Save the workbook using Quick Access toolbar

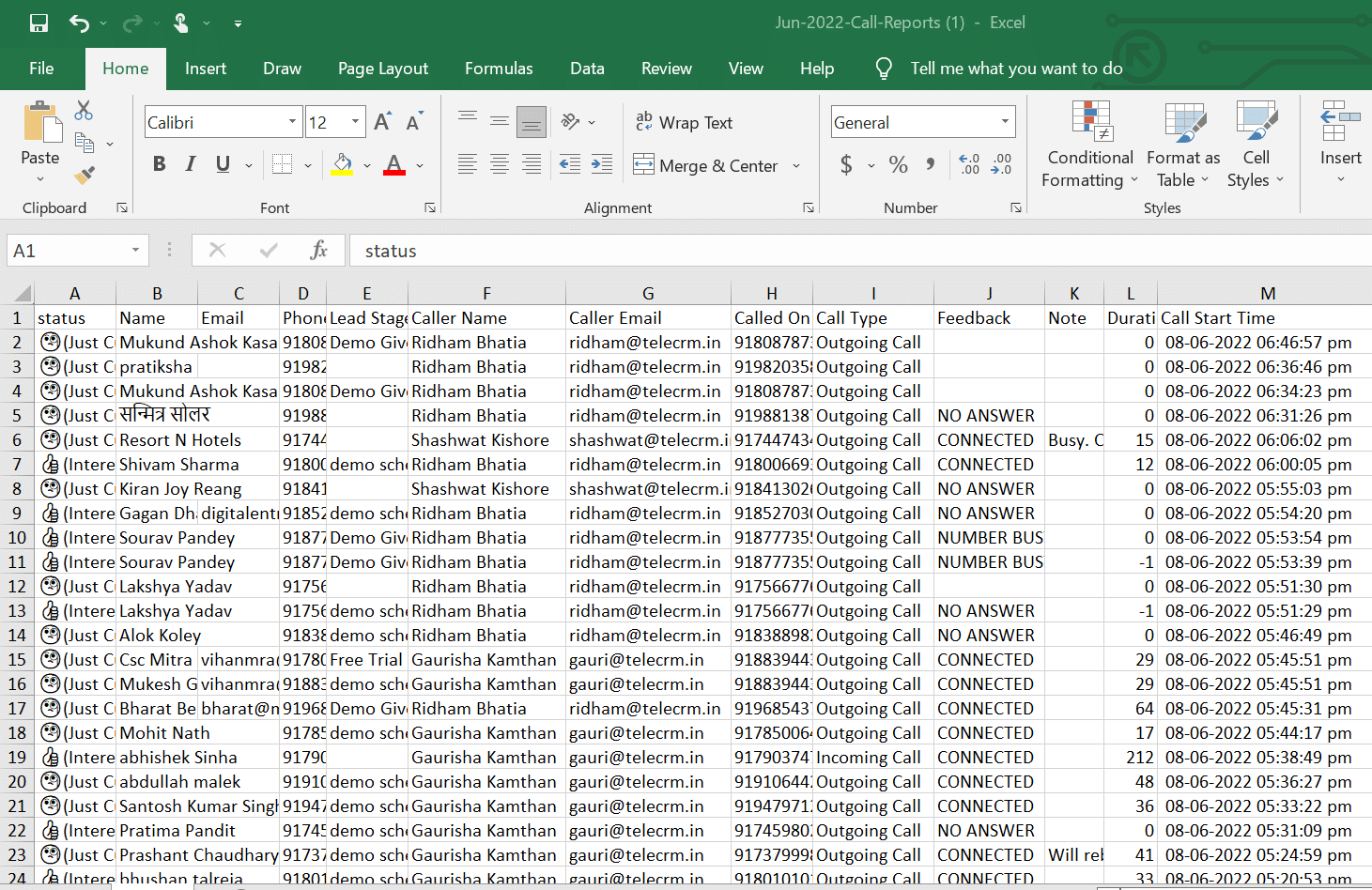38,23
